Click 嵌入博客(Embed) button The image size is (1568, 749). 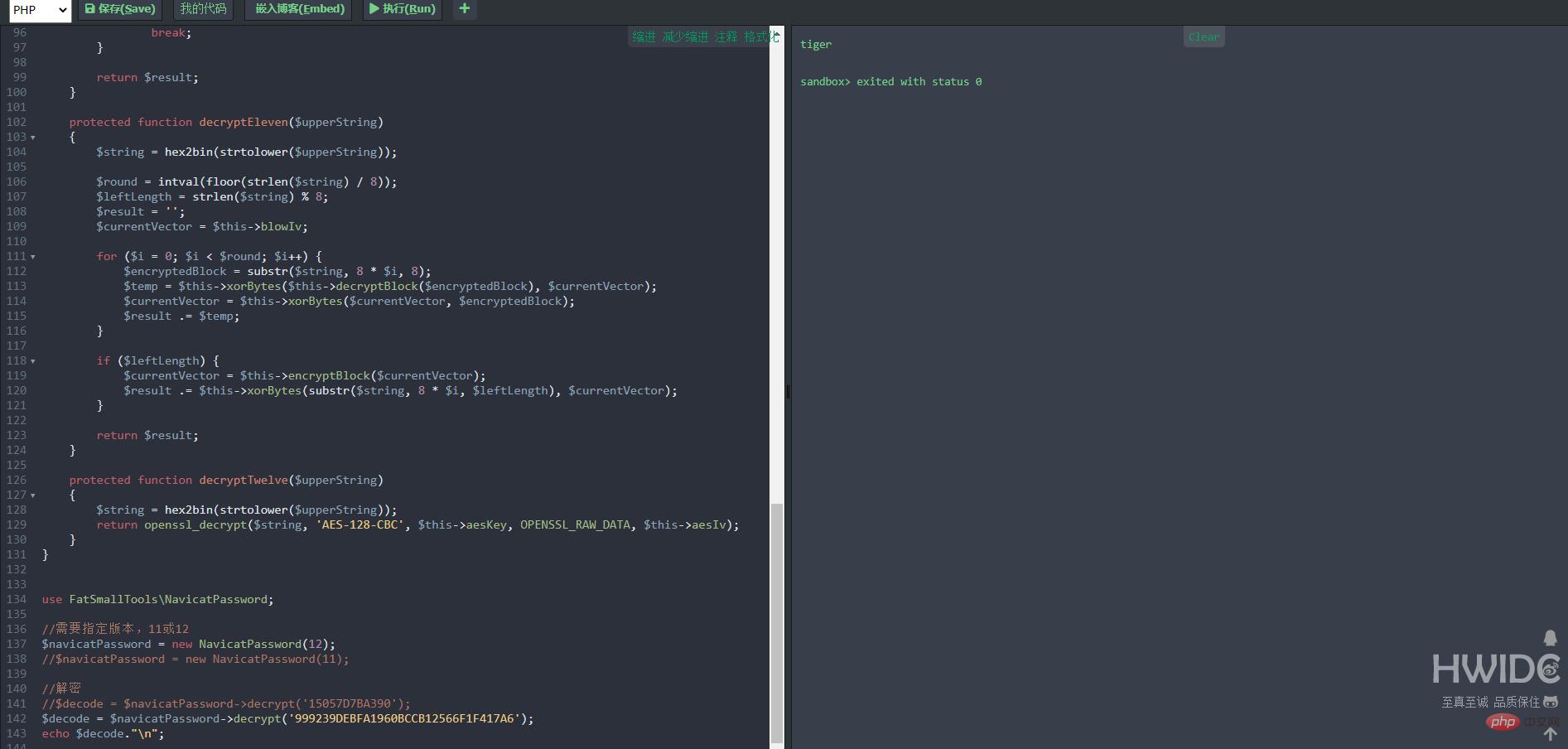click(x=299, y=9)
